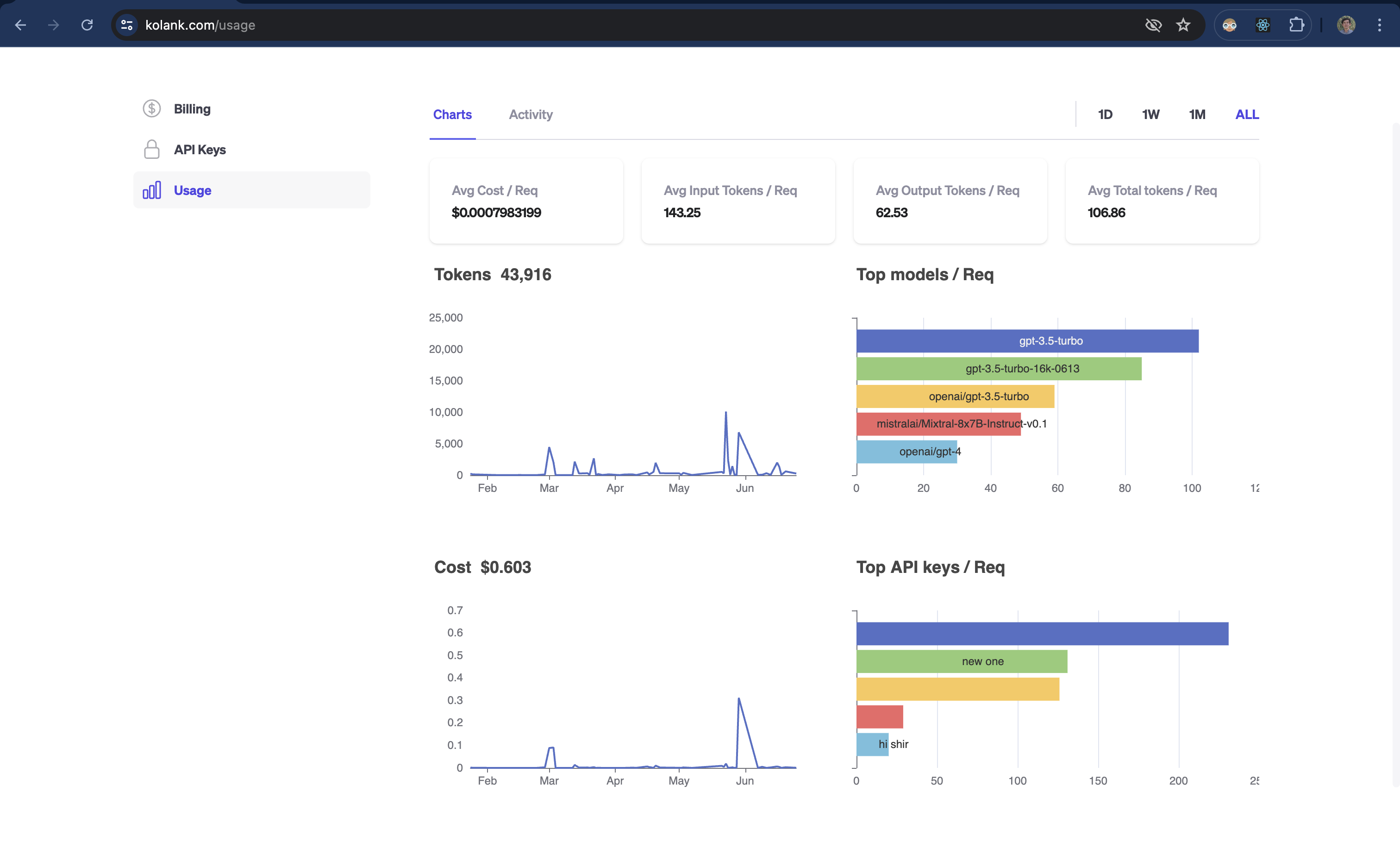Bookmark page with star icon
Viewport: 1400px width, 842px height.
tap(1183, 25)
